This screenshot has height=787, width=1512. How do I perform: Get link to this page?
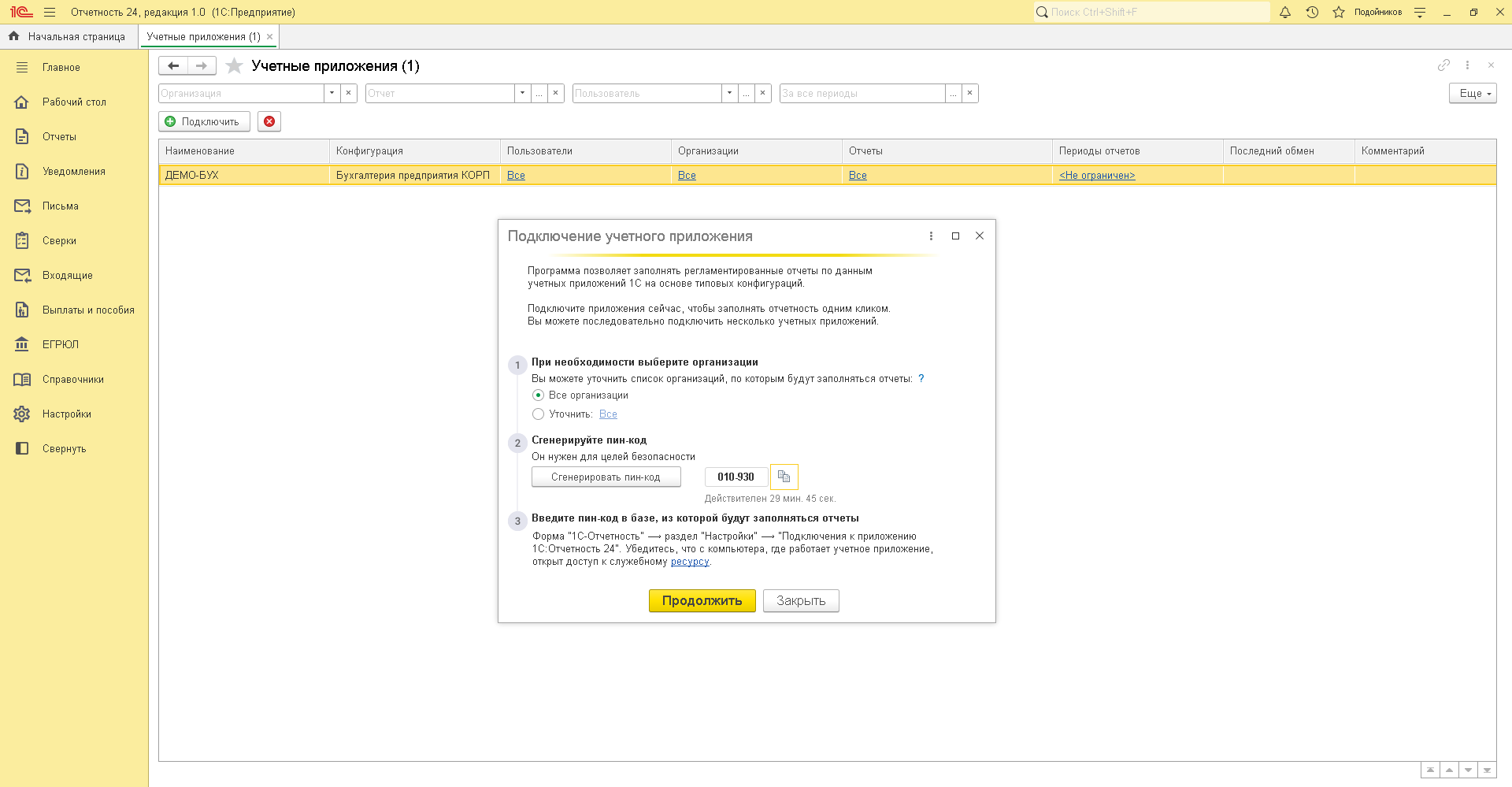(1443, 65)
